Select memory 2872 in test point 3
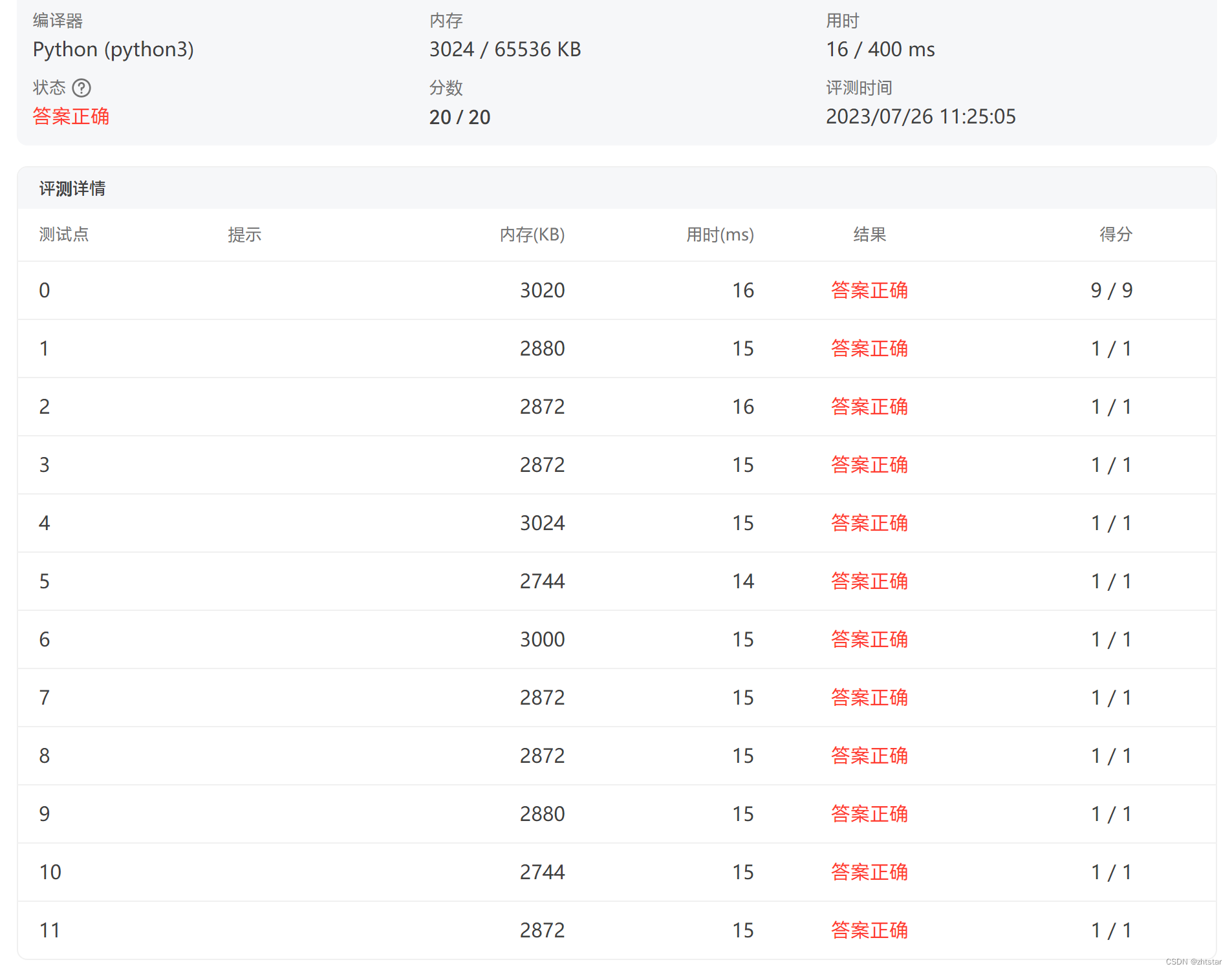 543,465
